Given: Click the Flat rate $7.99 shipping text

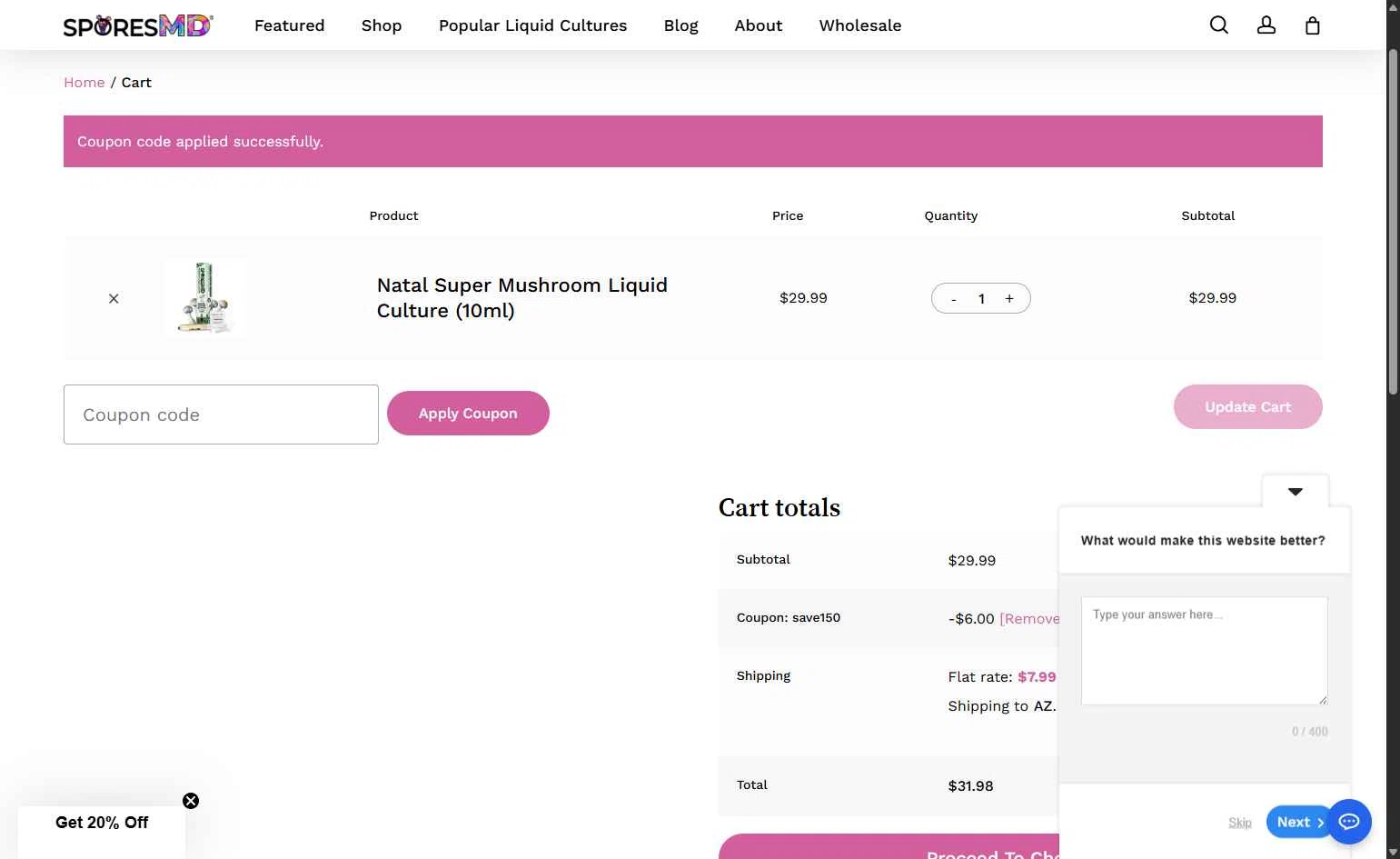Looking at the screenshot, I should coord(1002,677).
